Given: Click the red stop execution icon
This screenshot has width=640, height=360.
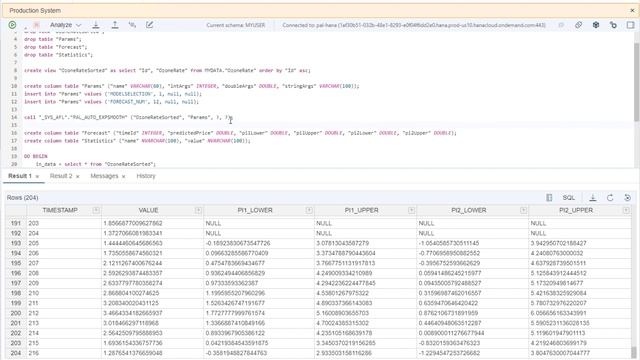Looking at the screenshot, I should [36, 25].
